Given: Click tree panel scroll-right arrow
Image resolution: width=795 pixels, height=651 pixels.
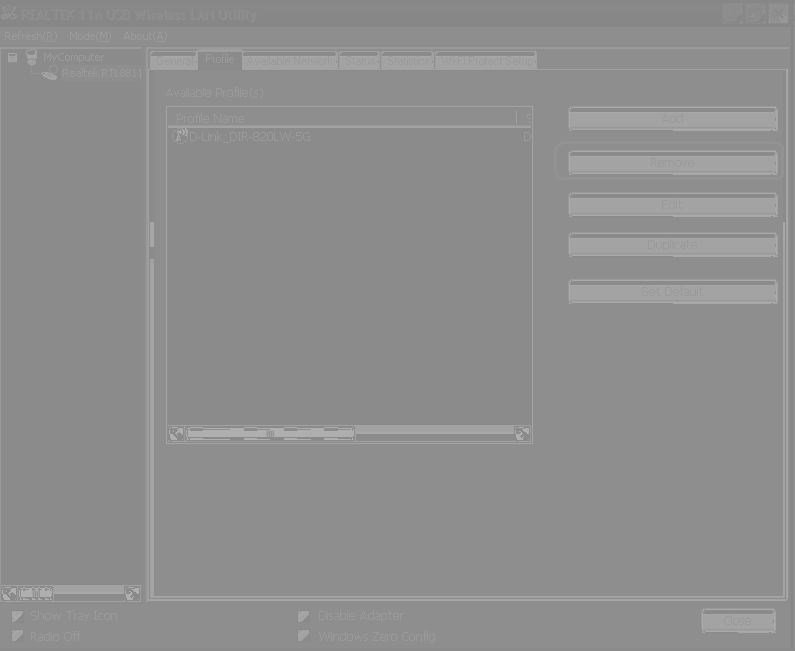Looking at the screenshot, I should pos(132,593).
